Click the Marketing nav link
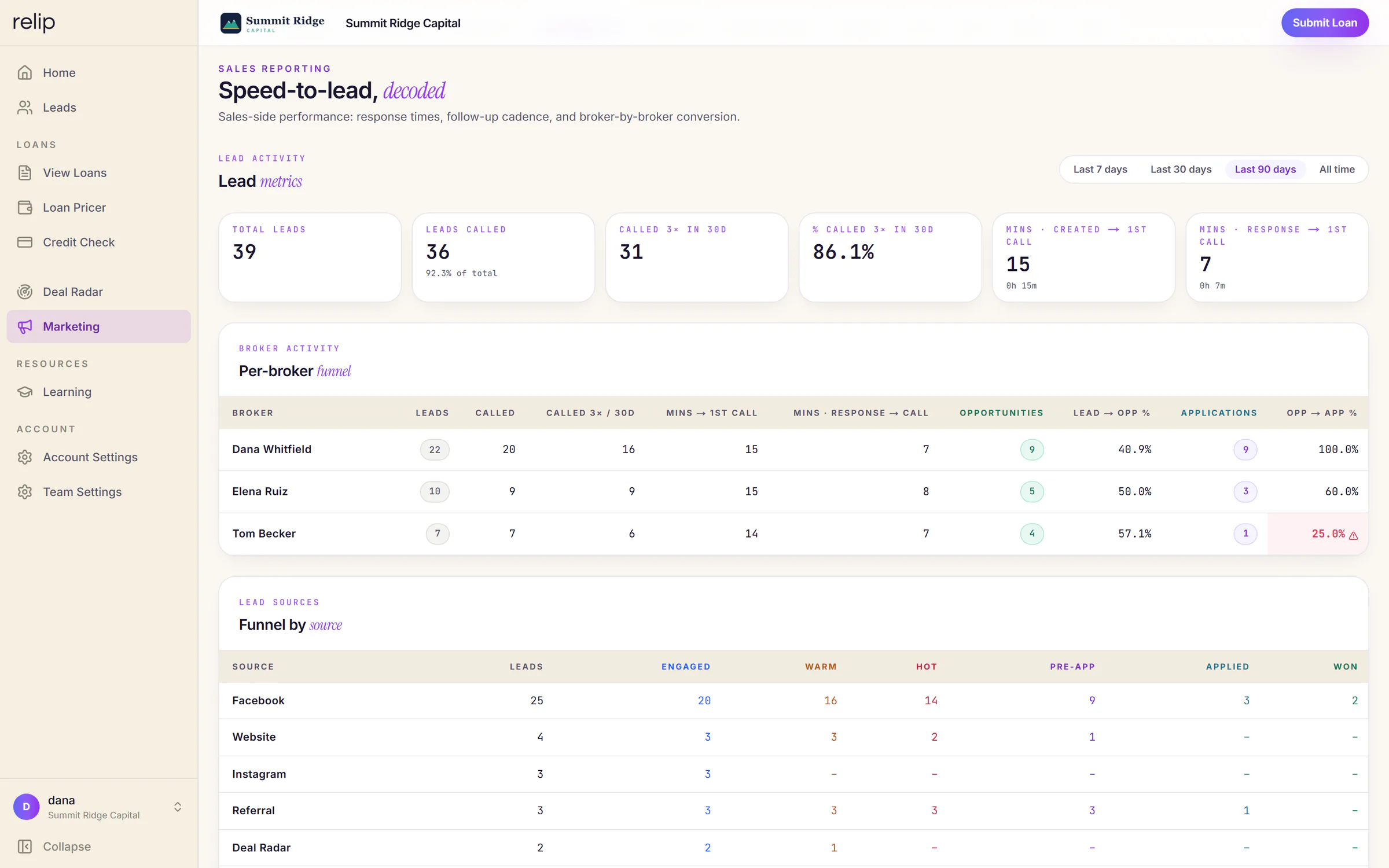 click(x=99, y=326)
